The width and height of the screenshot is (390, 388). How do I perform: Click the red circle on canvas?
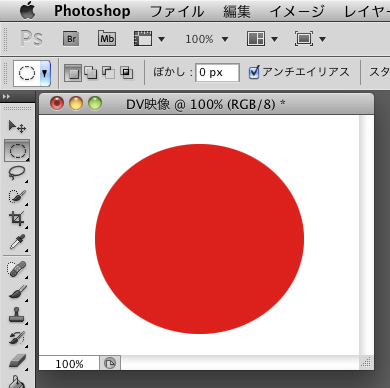pyautogui.click(x=199, y=239)
